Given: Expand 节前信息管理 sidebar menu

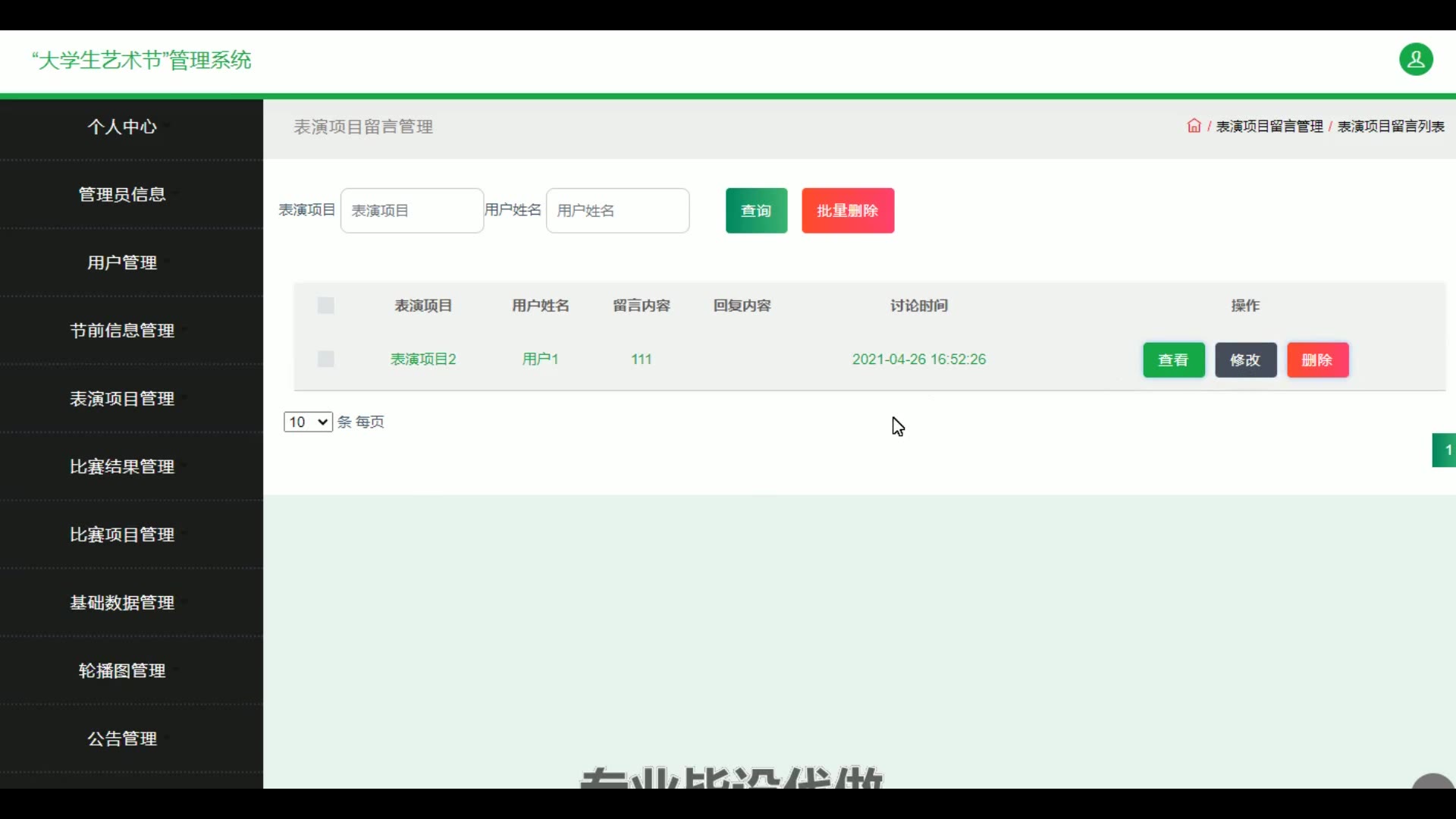Looking at the screenshot, I should point(122,331).
